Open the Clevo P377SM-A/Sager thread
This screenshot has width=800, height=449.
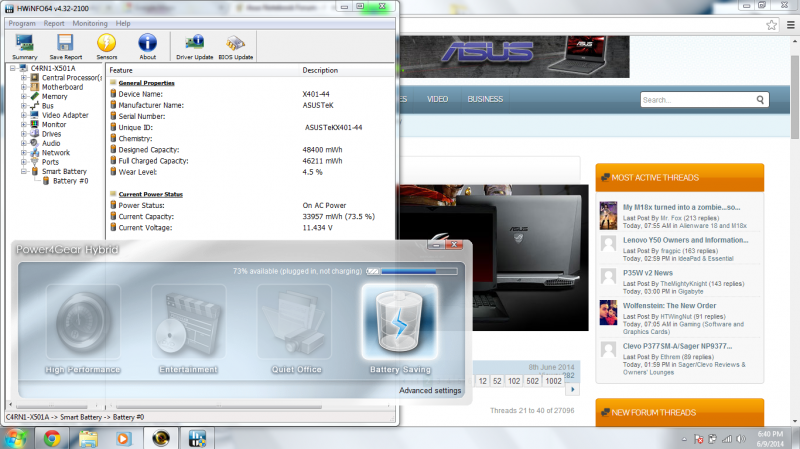(x=677, y=346)
